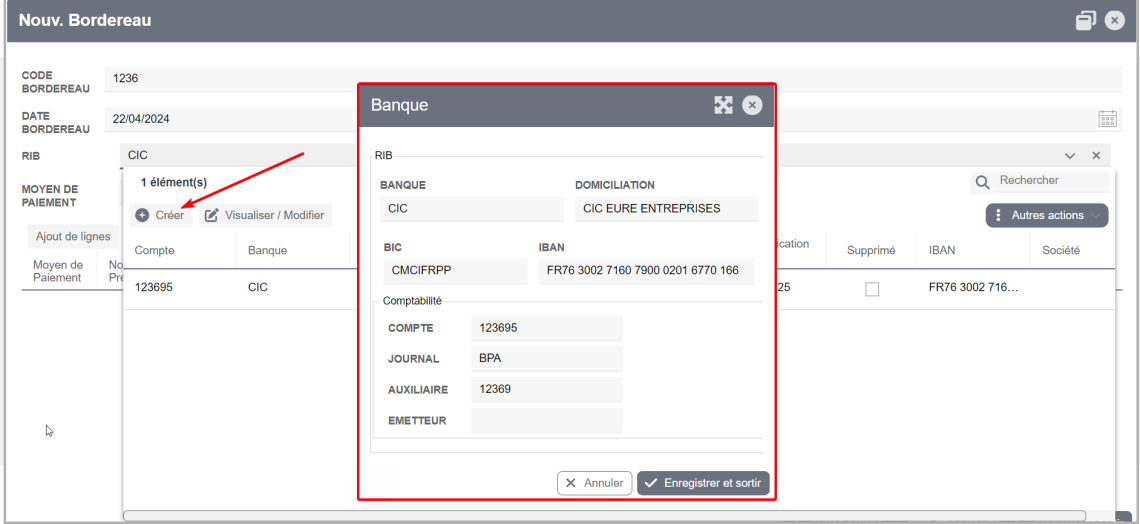This screenshot has width=1140, height=524.
Task: Click Enregistrer et sortir button
Action: tap(703, 483)
